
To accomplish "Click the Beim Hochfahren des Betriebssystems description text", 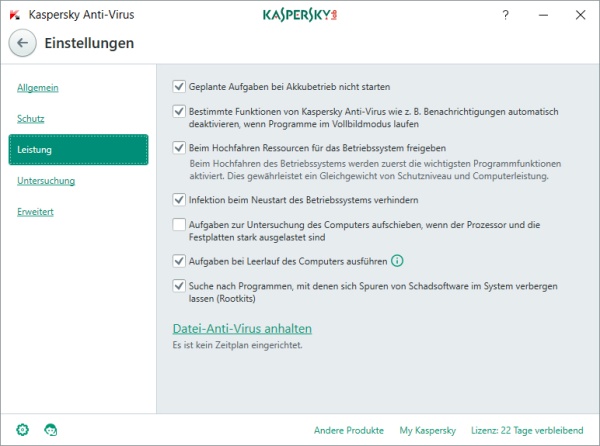I will [x=375, y=170].
